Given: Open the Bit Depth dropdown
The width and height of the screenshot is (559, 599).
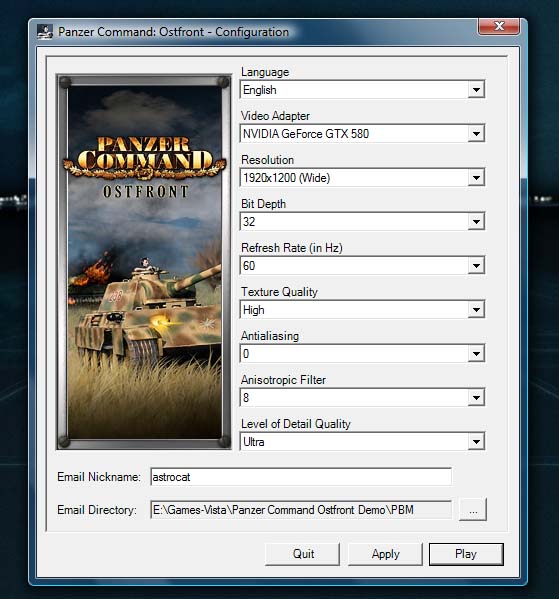Looking at the screenshot, I should (362, 222).
